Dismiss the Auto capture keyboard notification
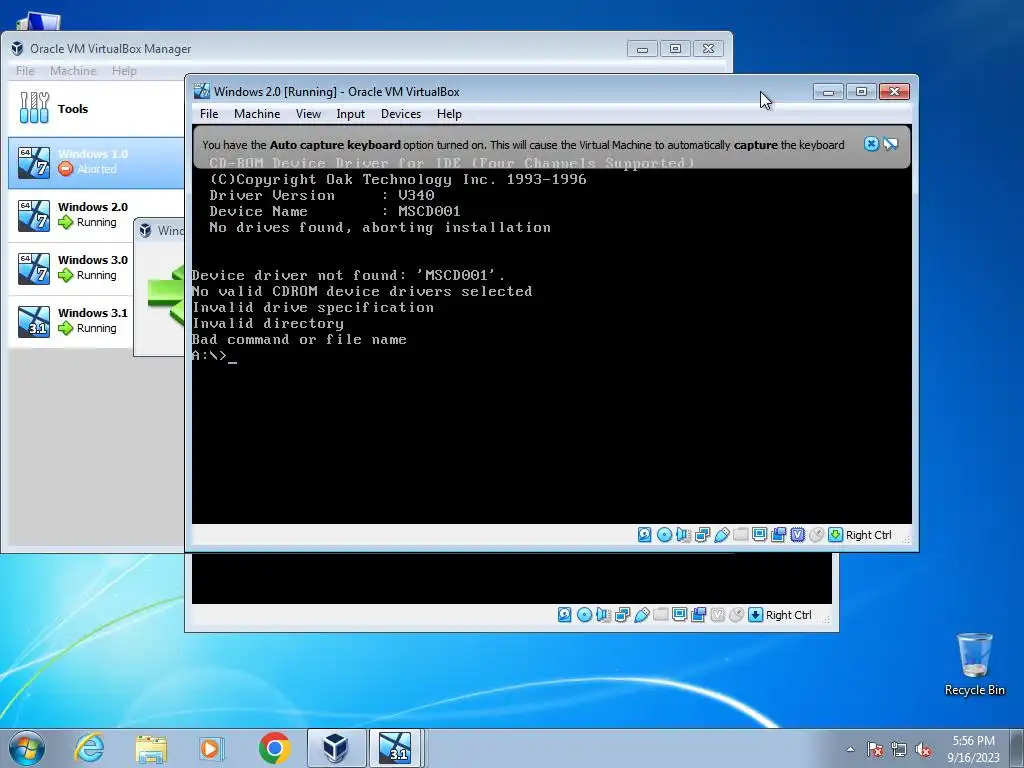This screenshot has height=768, width=1024. (x=871, y=144)
